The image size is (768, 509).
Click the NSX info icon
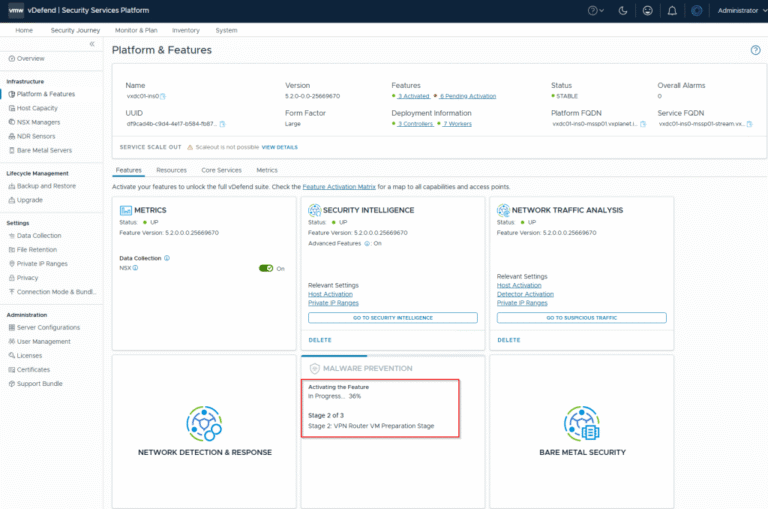coord(135,268)
